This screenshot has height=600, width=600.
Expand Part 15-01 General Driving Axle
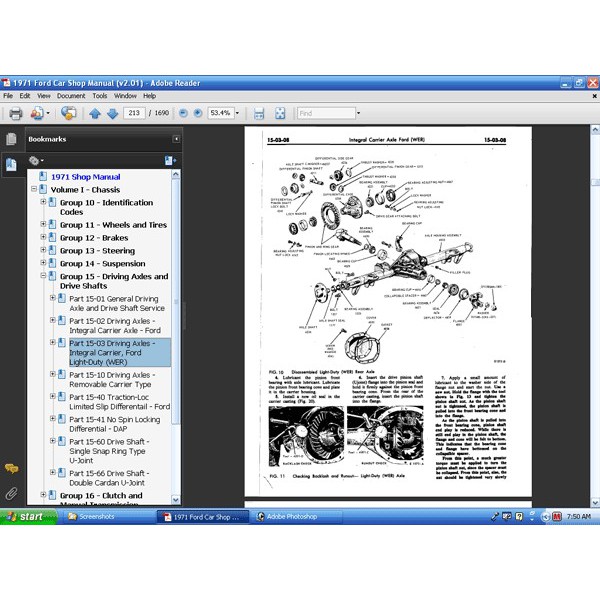(x=53, y=297)
